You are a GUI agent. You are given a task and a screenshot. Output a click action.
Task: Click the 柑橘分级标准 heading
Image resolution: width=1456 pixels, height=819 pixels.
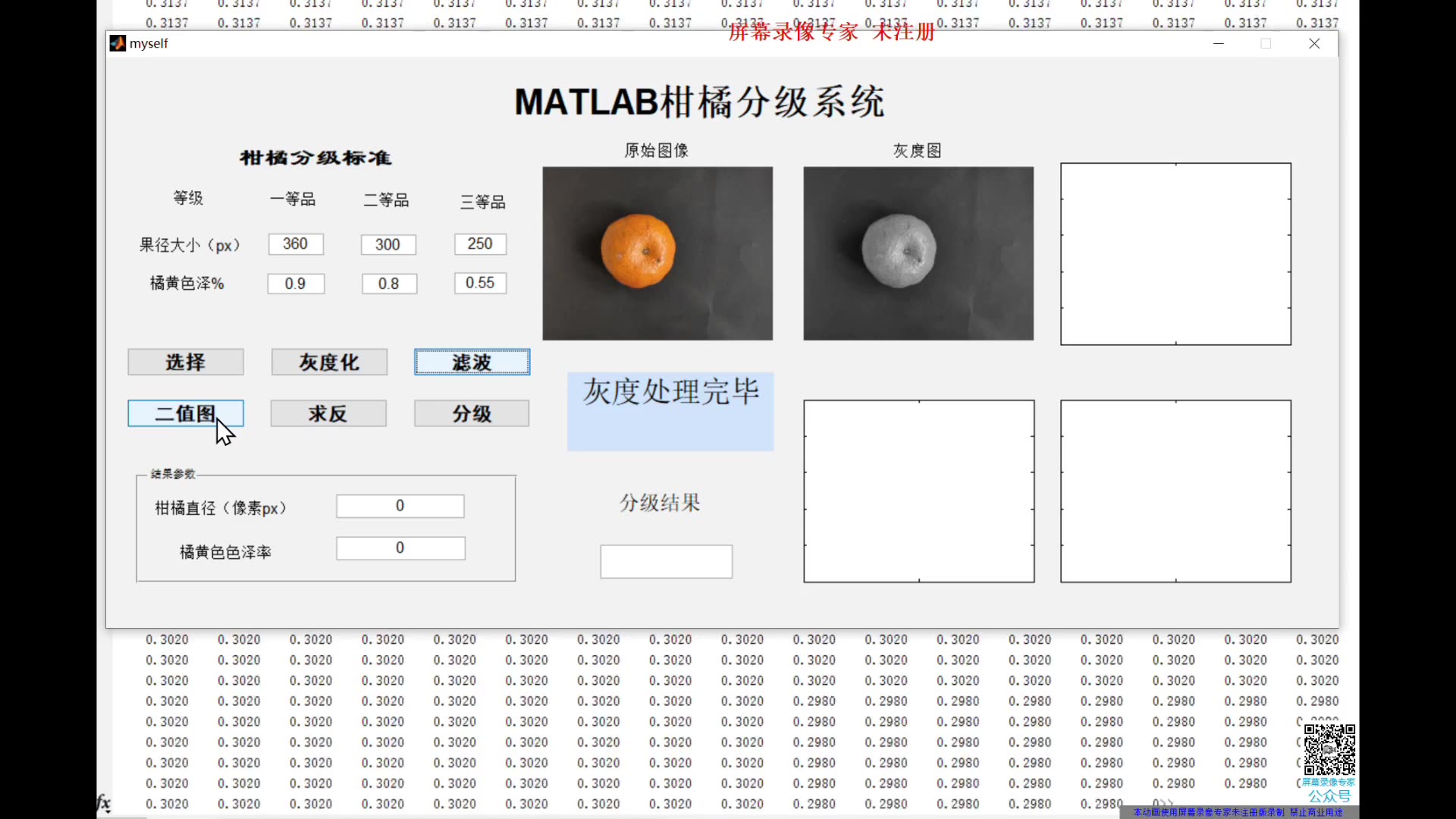[315, 158]
